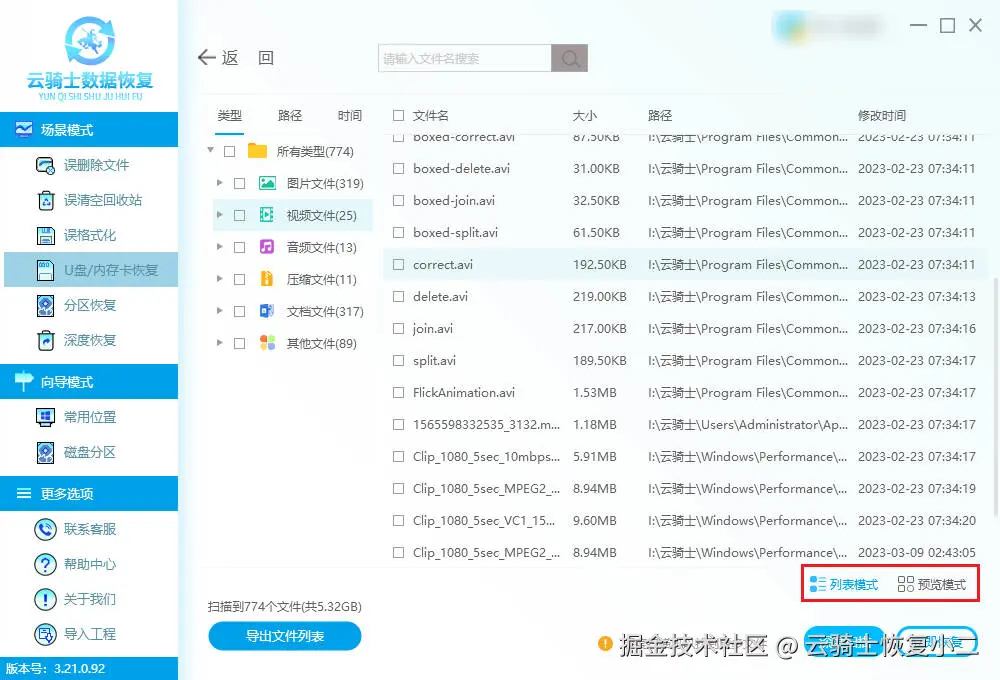1000x680 pixels.
Task: Check the box for correct.avi
Action: [399, 264]
